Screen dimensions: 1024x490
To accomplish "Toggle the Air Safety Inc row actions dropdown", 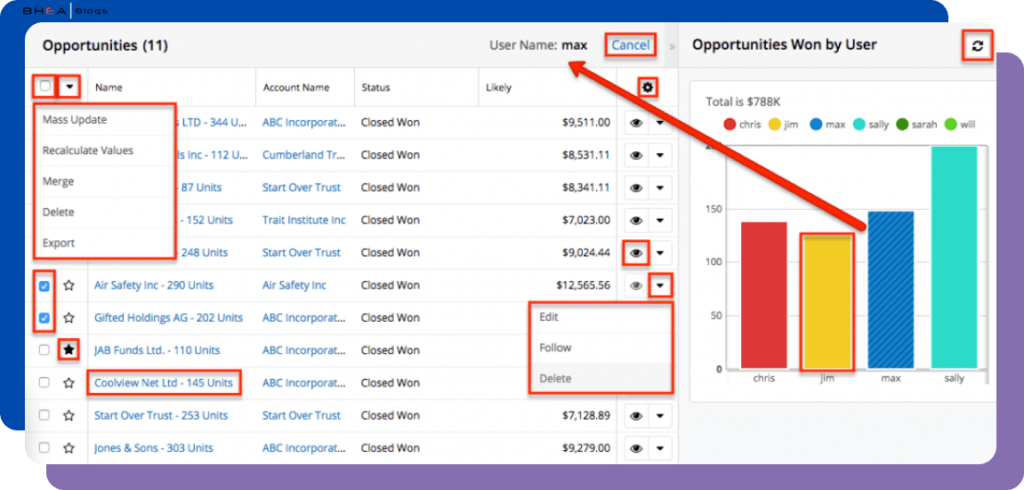I will [660, 286].
